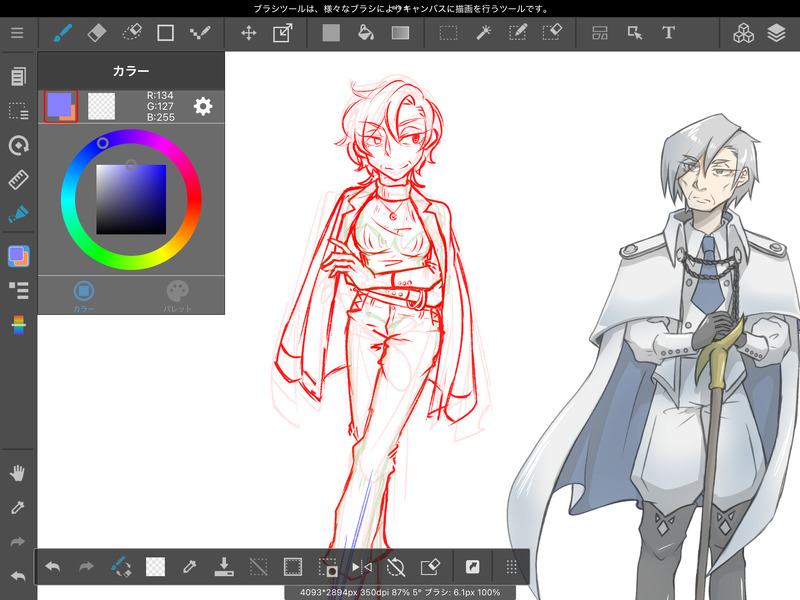Select the Brush tool in top toolbar

point(62,32)
